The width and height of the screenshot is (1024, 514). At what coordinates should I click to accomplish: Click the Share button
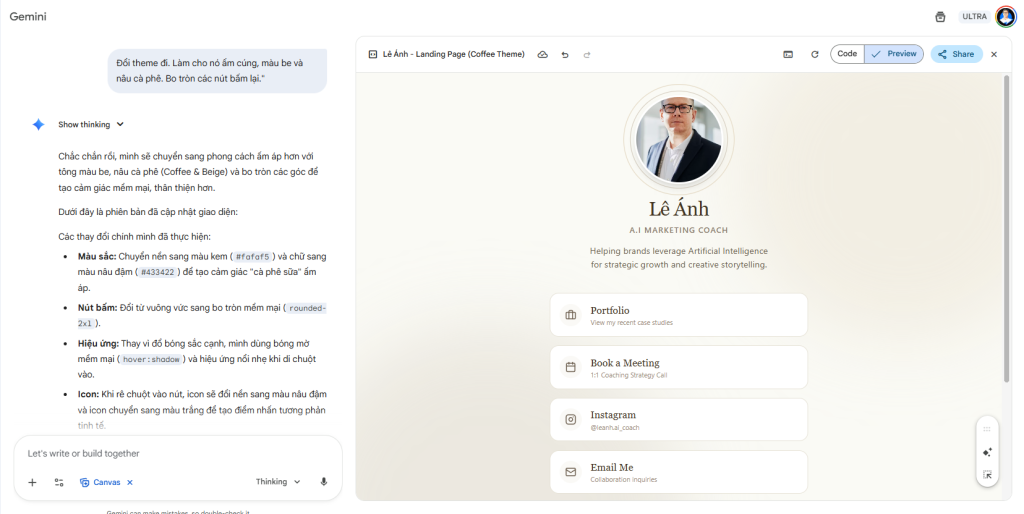(x=956, y=54)
